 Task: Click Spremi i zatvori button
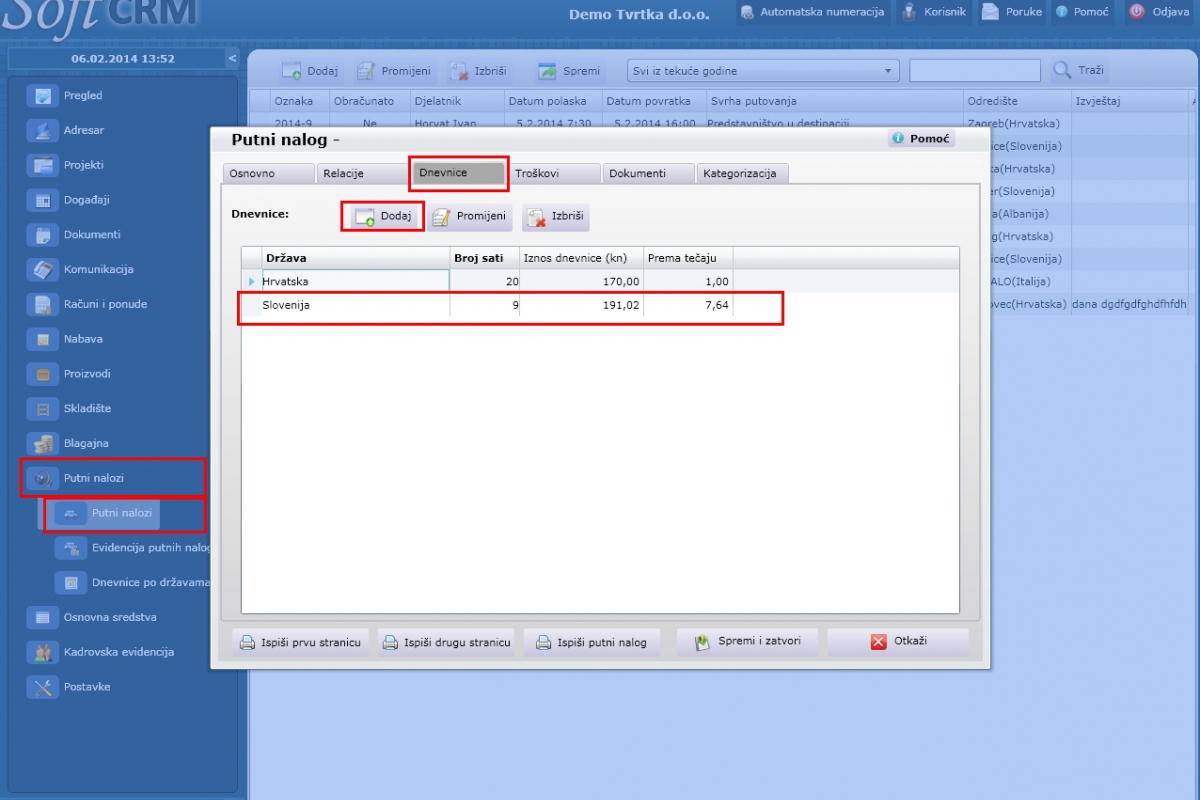point(747,641)
